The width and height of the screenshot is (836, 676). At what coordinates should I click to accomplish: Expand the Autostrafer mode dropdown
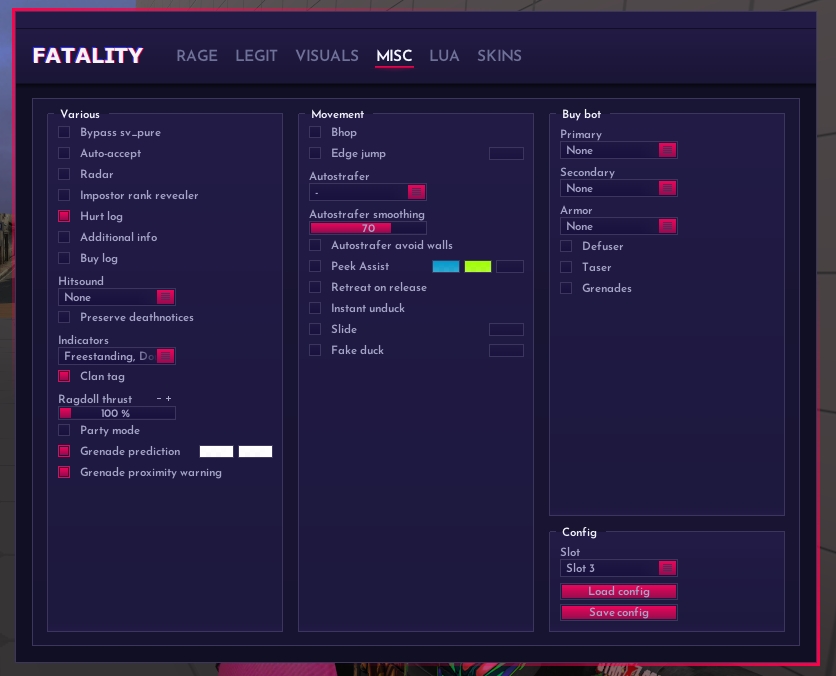click(367, 192)
